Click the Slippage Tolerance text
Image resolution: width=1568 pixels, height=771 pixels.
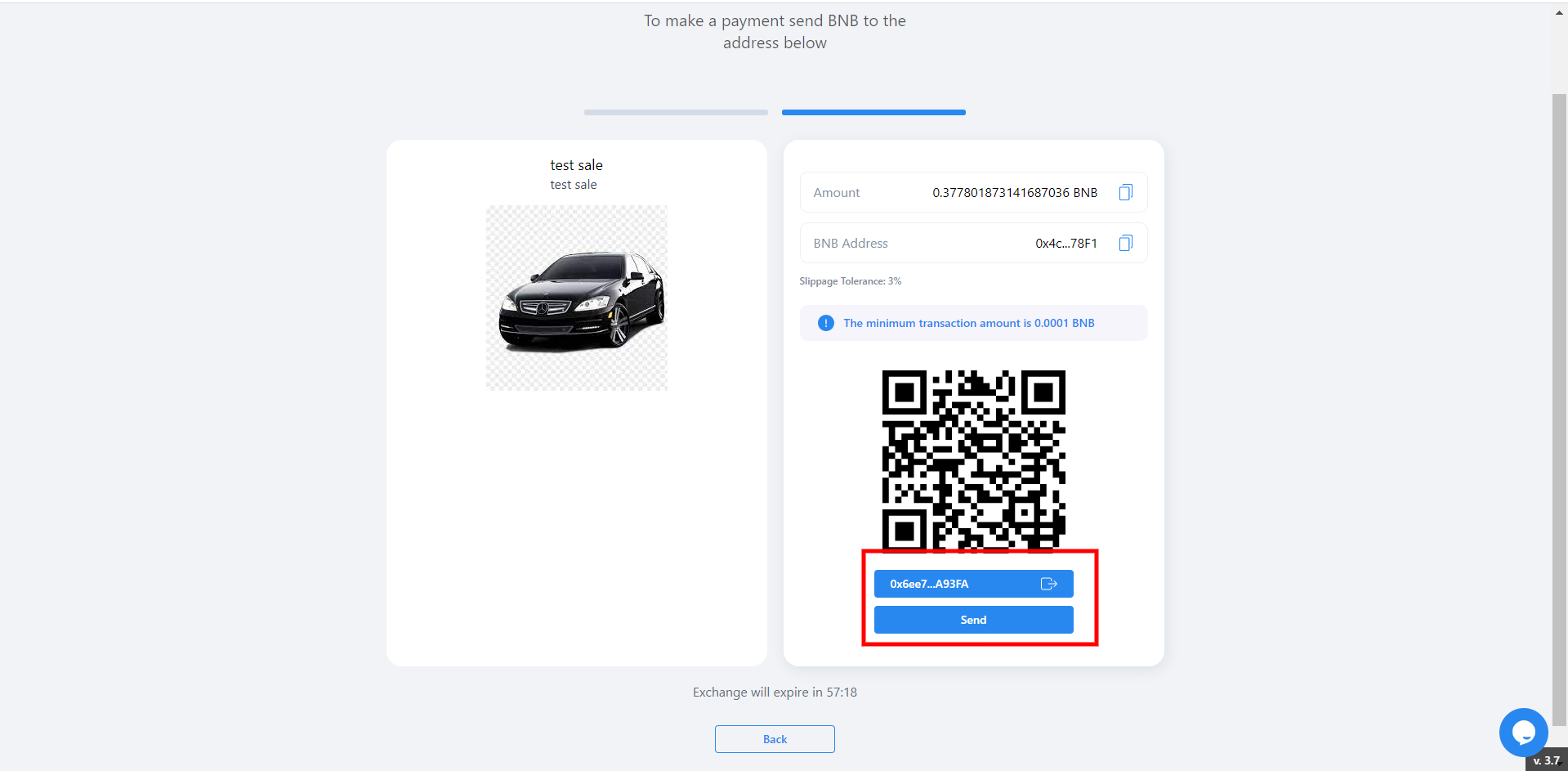tap(850, 281)
